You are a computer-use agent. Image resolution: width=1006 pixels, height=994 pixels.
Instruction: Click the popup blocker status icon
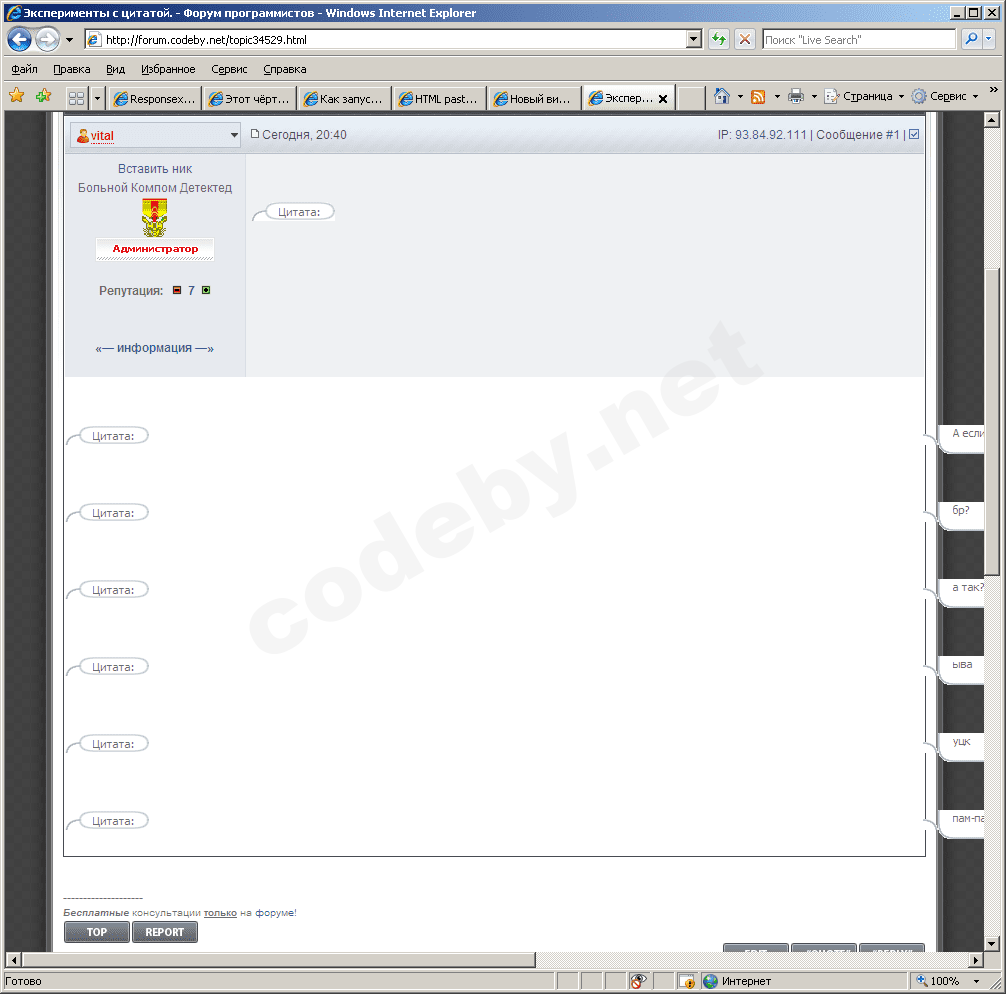[638, 981]
